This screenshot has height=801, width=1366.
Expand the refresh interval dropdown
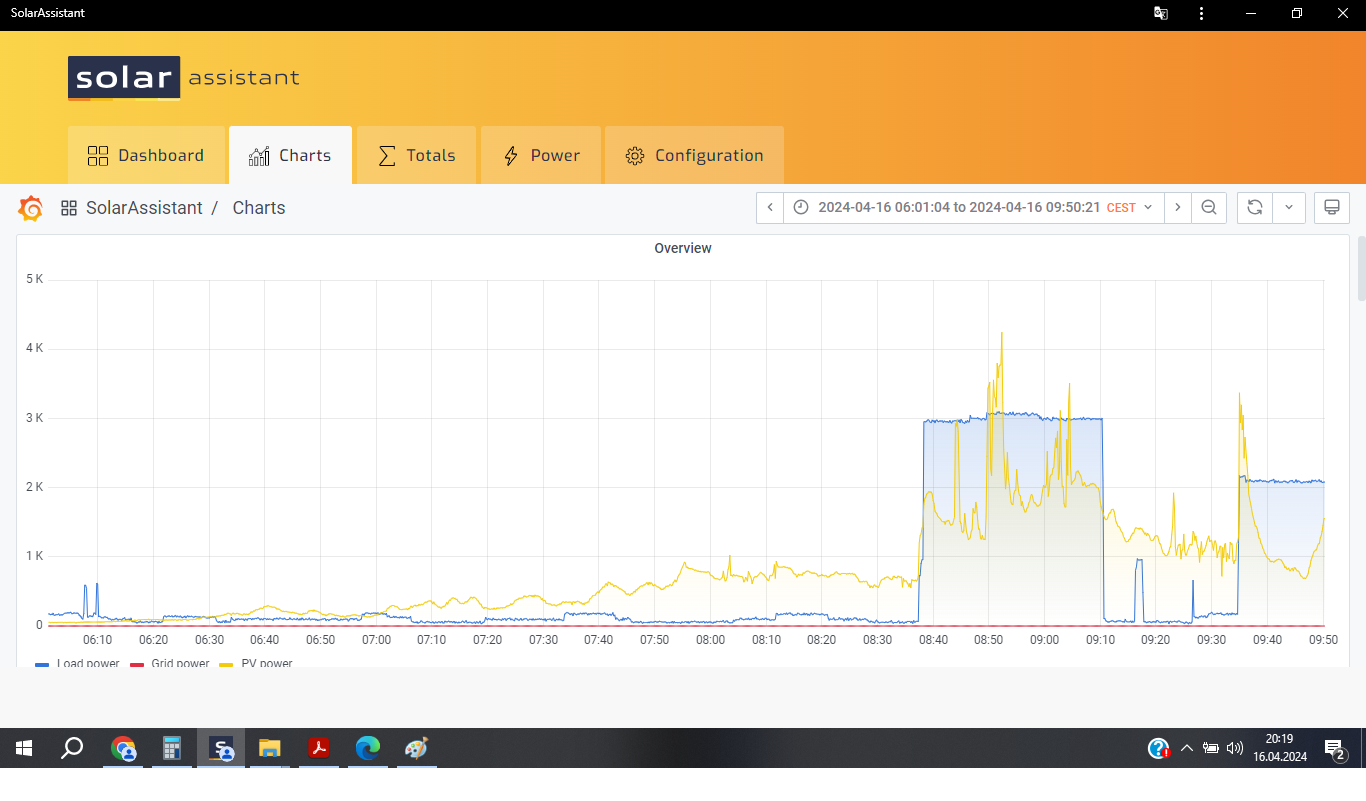pyautogui.click(x=1288, y=208)
